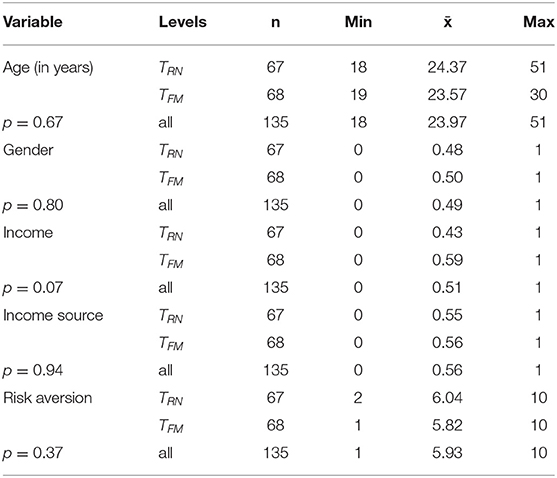Click the mean age value 24.37
The image size is (557, 478).
(447, 67)
